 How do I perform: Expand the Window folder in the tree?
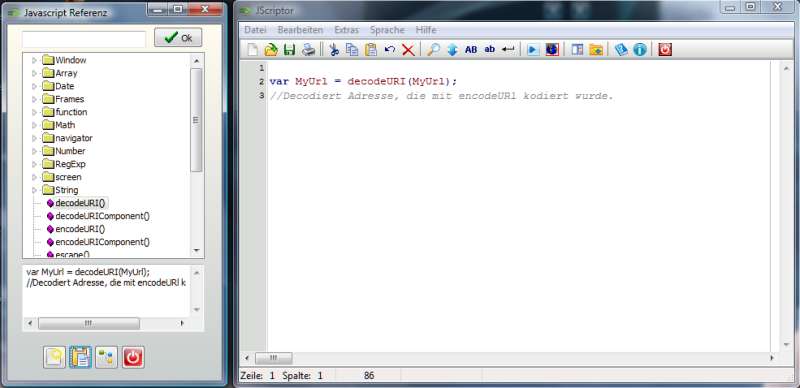click(x=35, y=60)
